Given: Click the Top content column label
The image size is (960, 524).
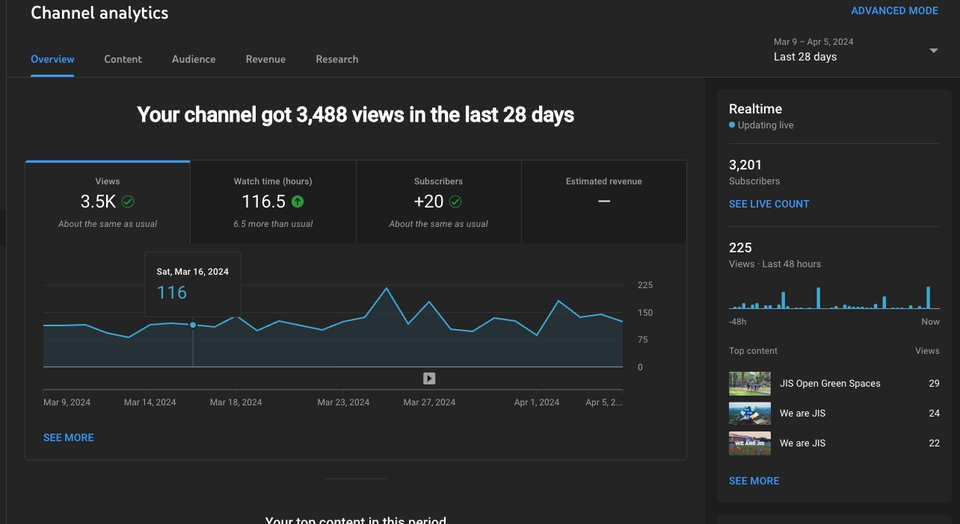Looking at the screenshot, I should pos(752,351).
